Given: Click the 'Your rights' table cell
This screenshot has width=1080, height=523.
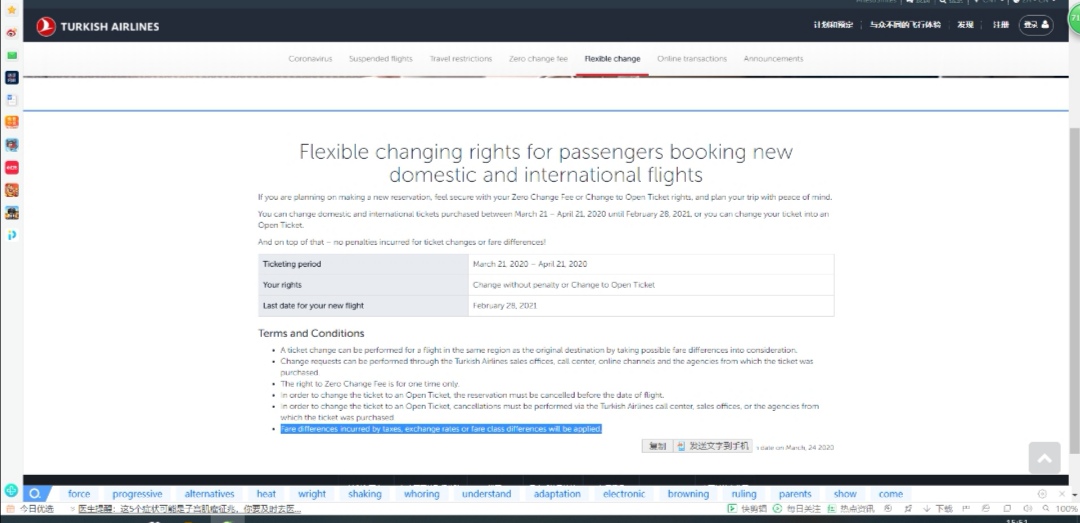Looking at the screenshot, I should click(363, 285).
